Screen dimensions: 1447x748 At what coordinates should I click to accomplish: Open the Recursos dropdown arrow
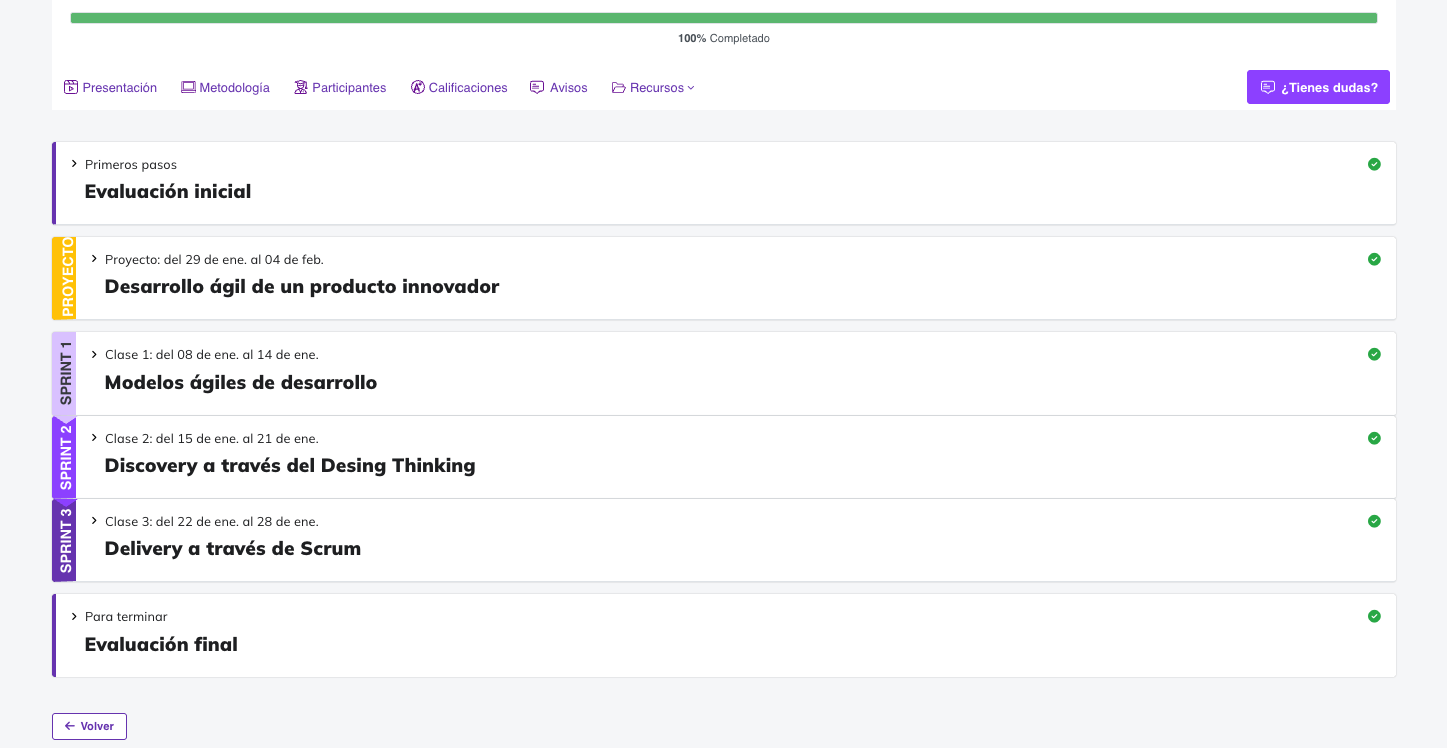(691, 88)
